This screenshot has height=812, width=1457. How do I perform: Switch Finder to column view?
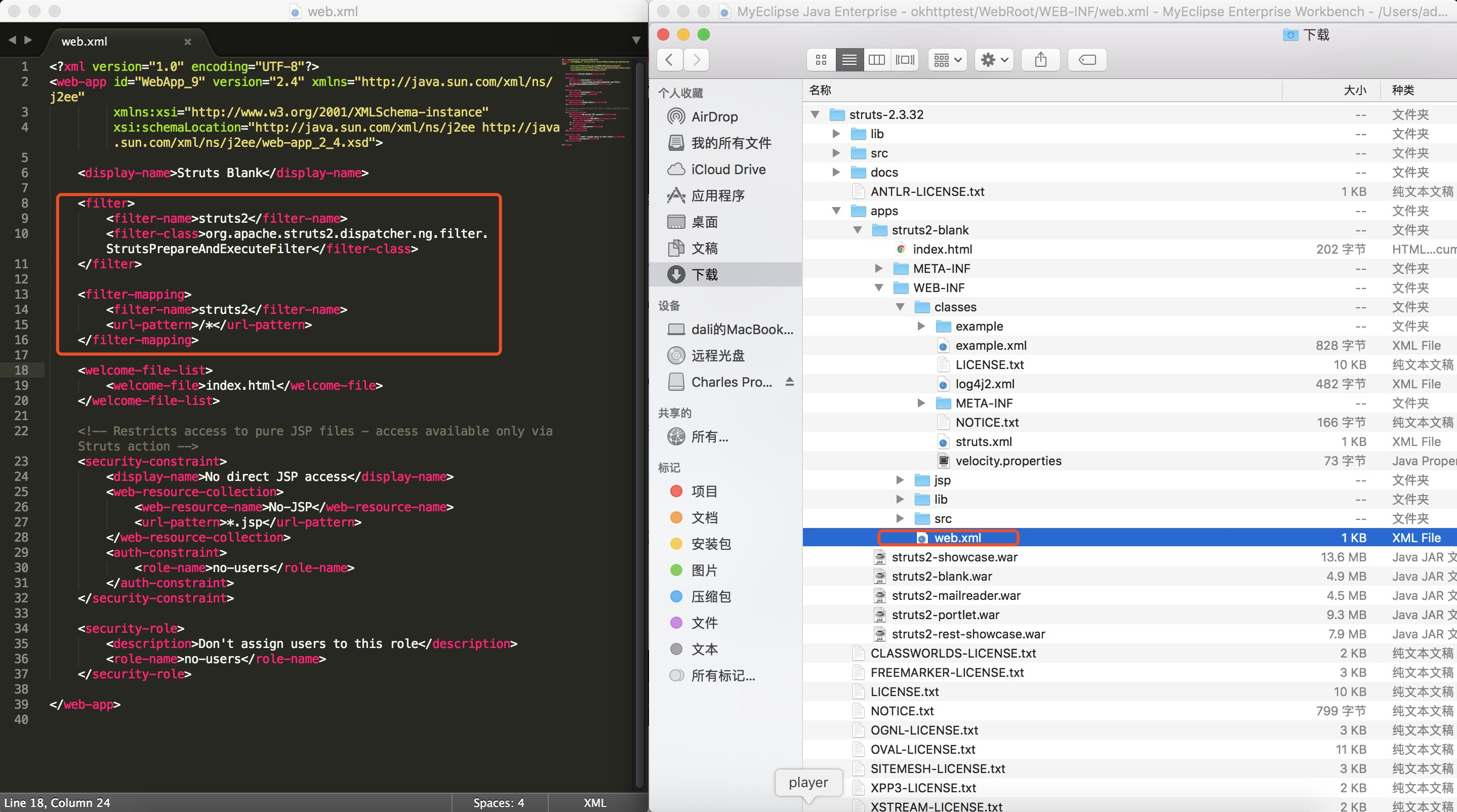877,59
